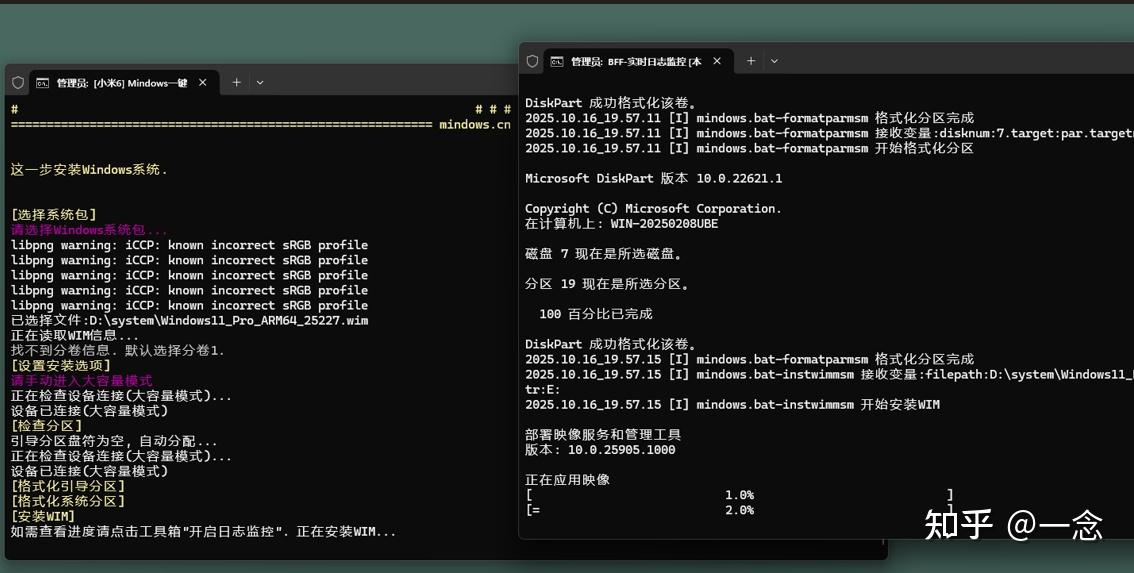1134x573 pixels.
Task: Click the [安装WIM] heading
Action: click(43, 516)
